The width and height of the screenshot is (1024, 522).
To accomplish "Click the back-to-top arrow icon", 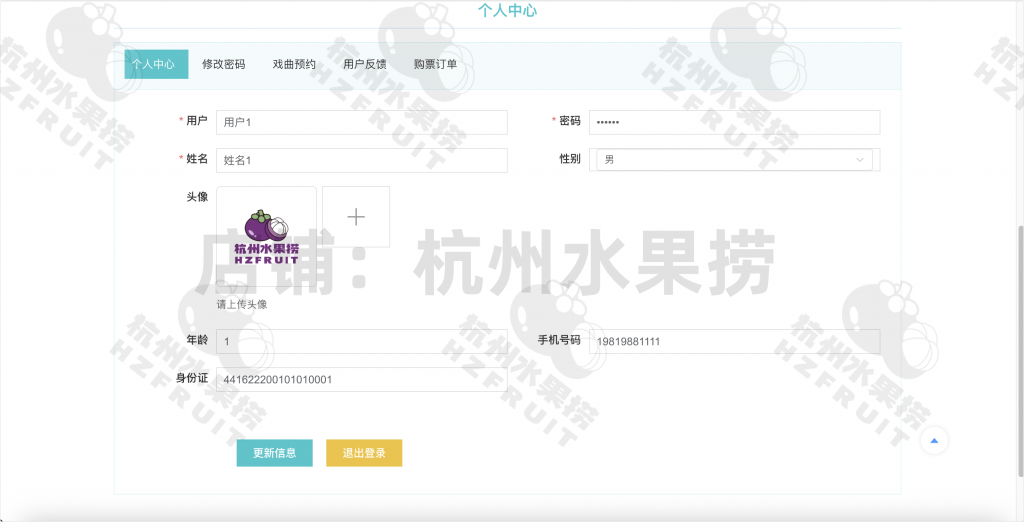I will (934, 440).
